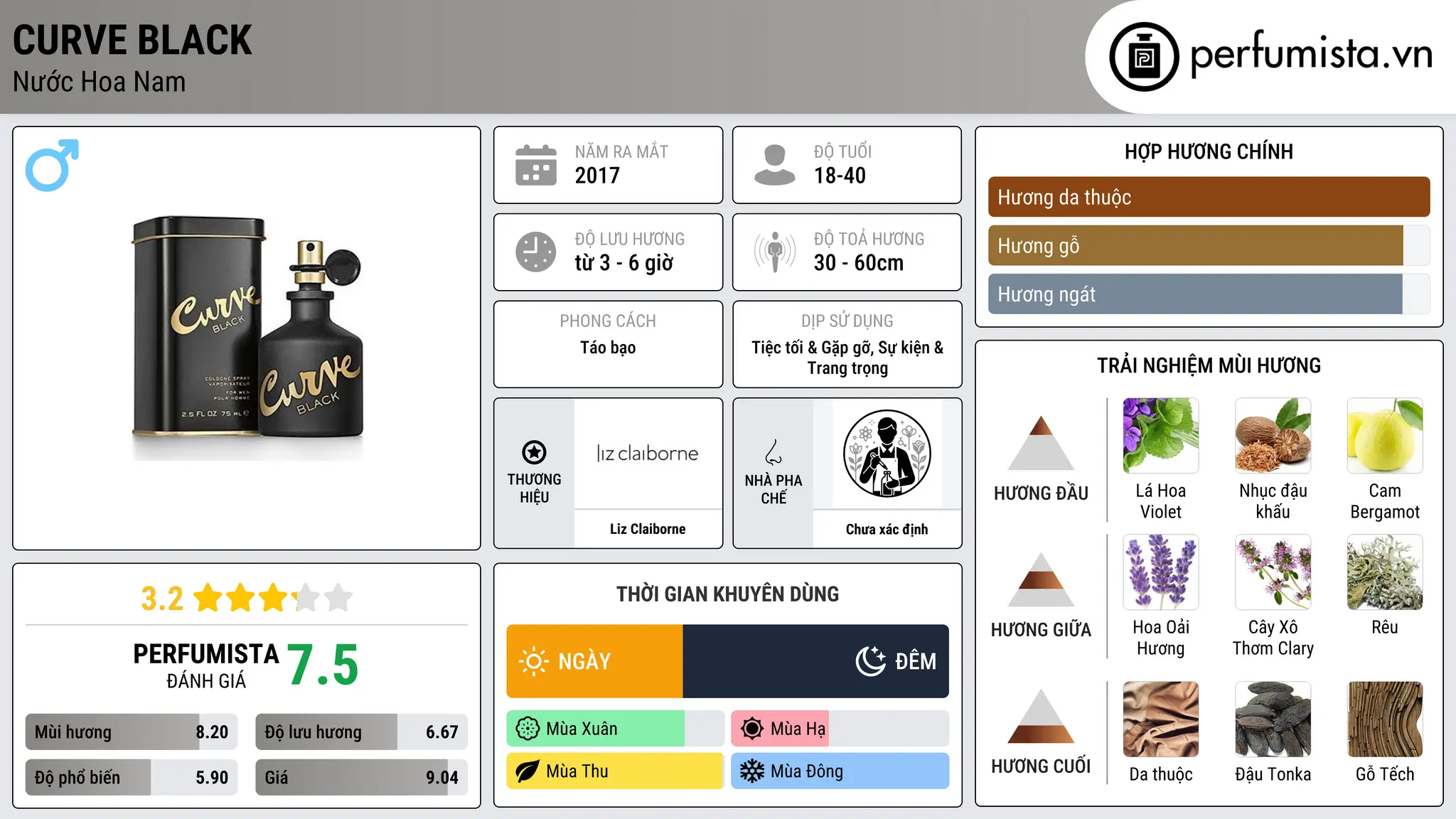
Task: Click the star badge icon above Thương hiệu
Action: pyautogui.click(x=534, y=452)
